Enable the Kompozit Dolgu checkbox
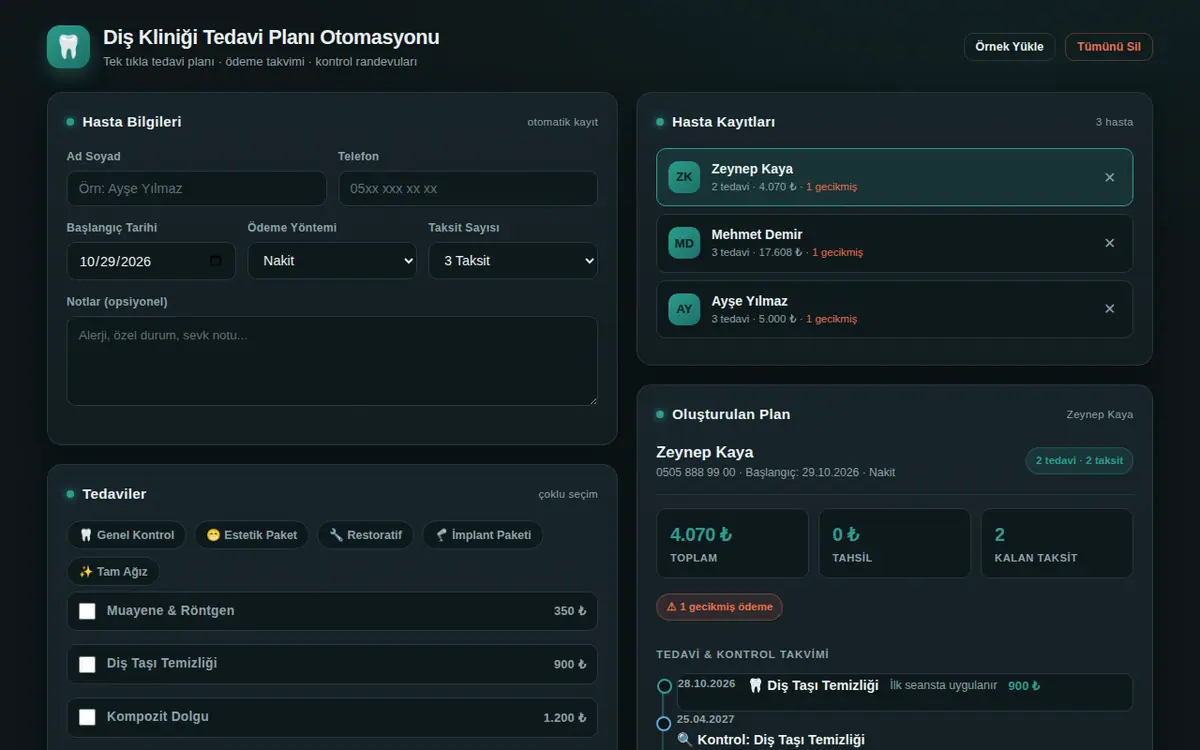Screen dimensions: 1200x750 point(87,717)
